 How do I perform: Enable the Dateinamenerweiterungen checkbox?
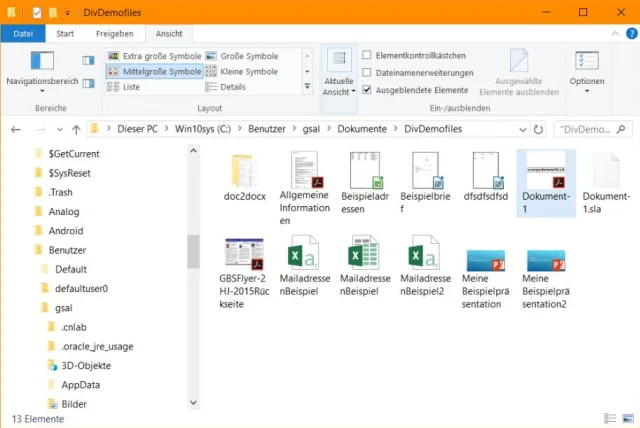(367, 73)
